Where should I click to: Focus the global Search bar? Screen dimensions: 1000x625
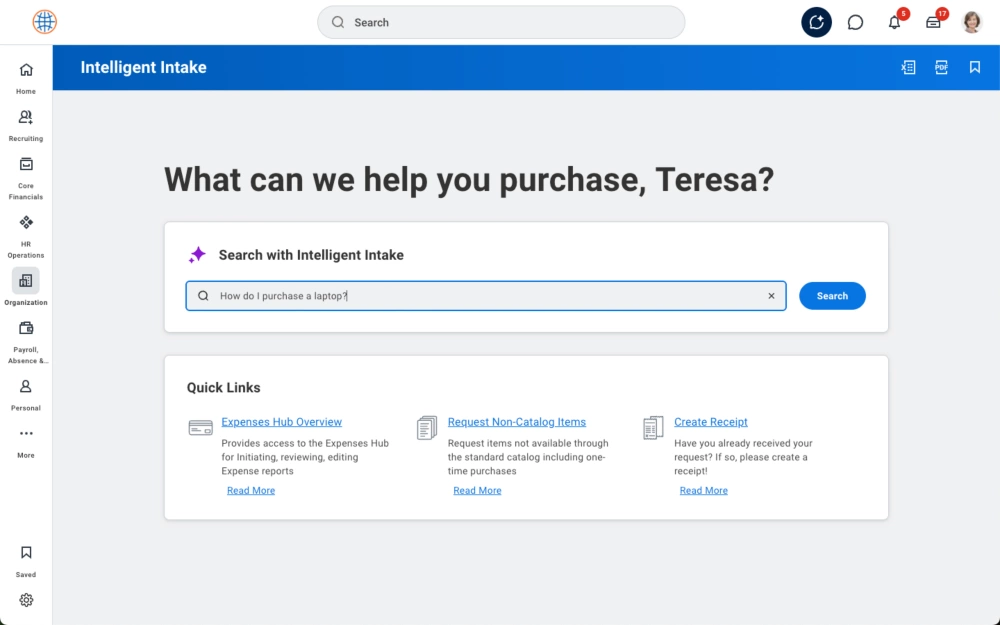coord(501,22)
